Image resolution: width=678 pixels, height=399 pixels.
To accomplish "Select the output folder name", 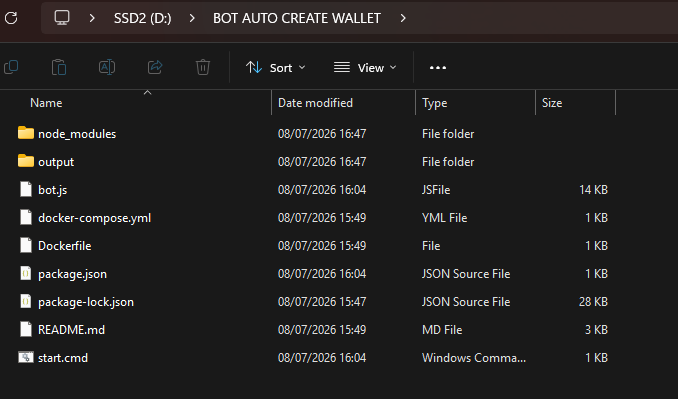I will tap(56, 162).
